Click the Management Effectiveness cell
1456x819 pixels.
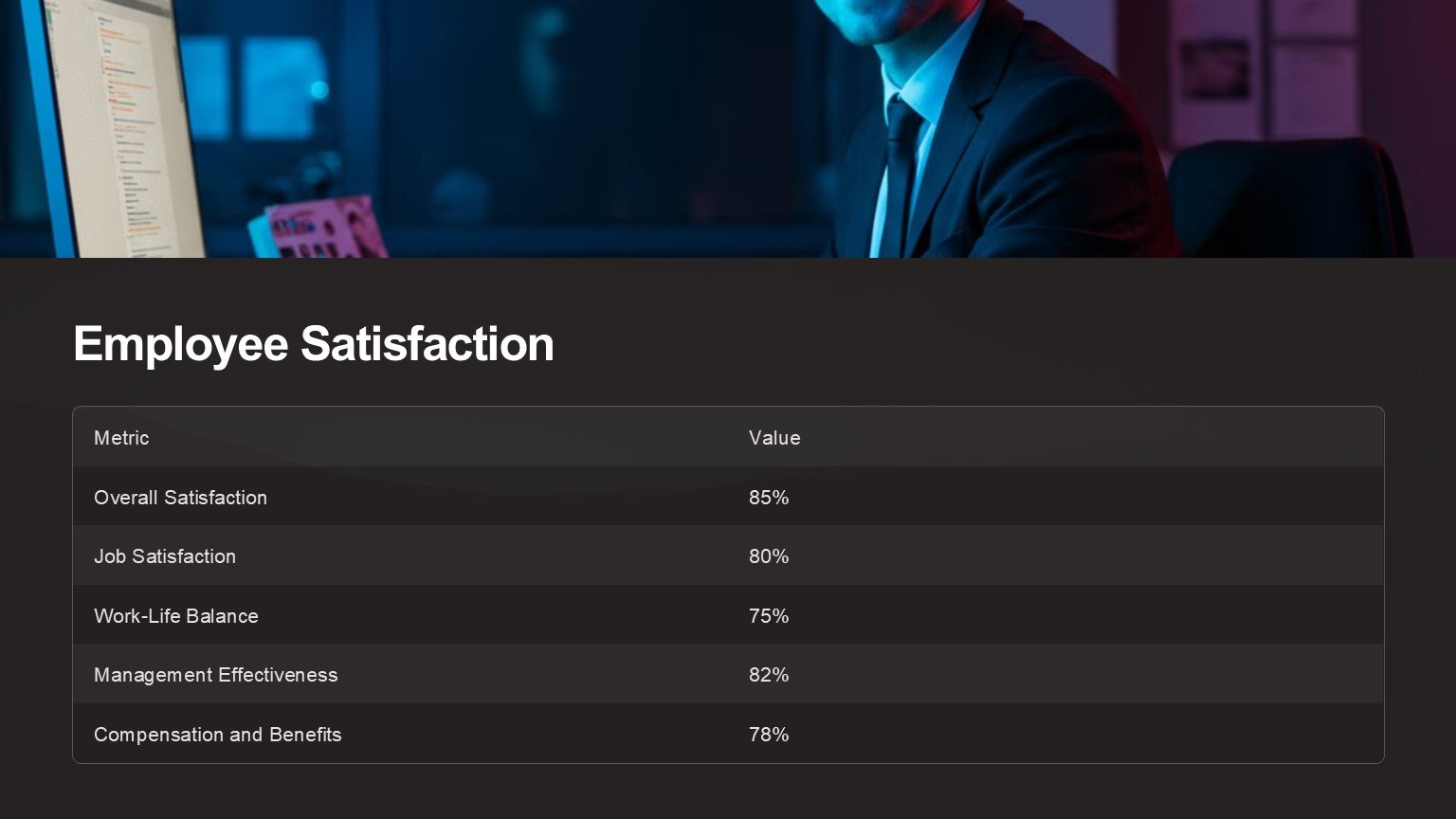[x=216, y=675]
